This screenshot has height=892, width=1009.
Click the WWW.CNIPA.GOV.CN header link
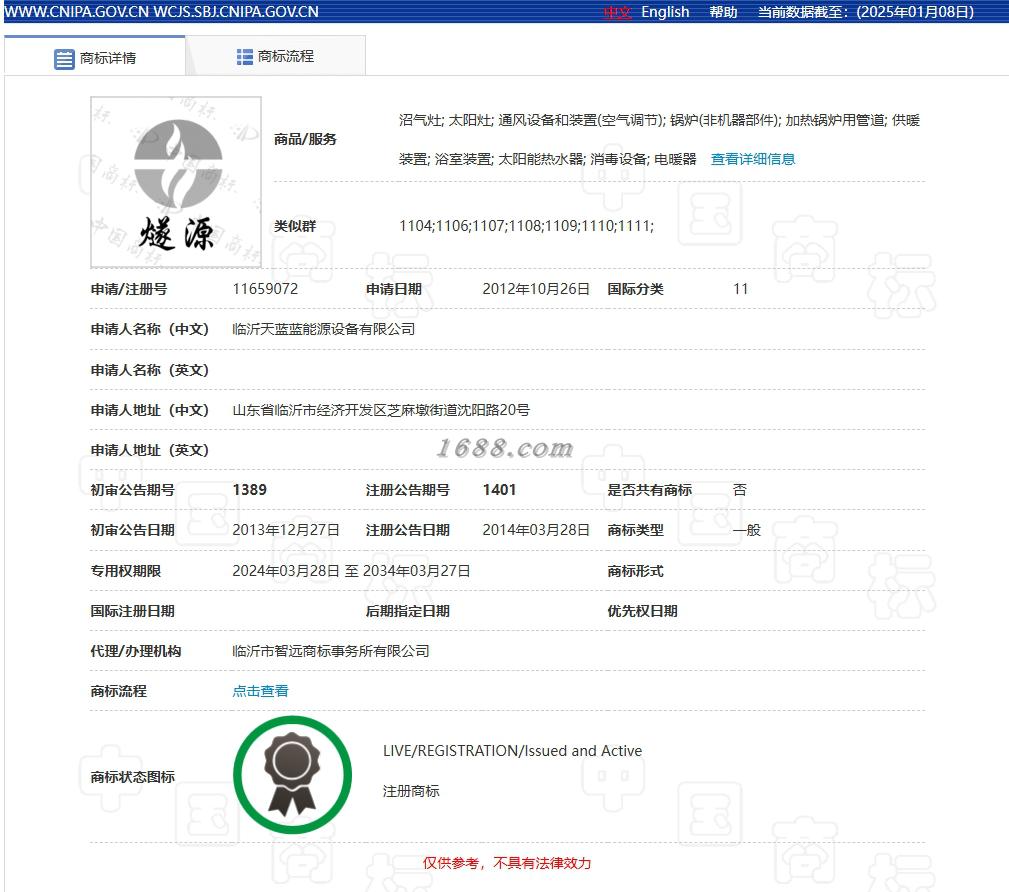(x=77, y=12)
